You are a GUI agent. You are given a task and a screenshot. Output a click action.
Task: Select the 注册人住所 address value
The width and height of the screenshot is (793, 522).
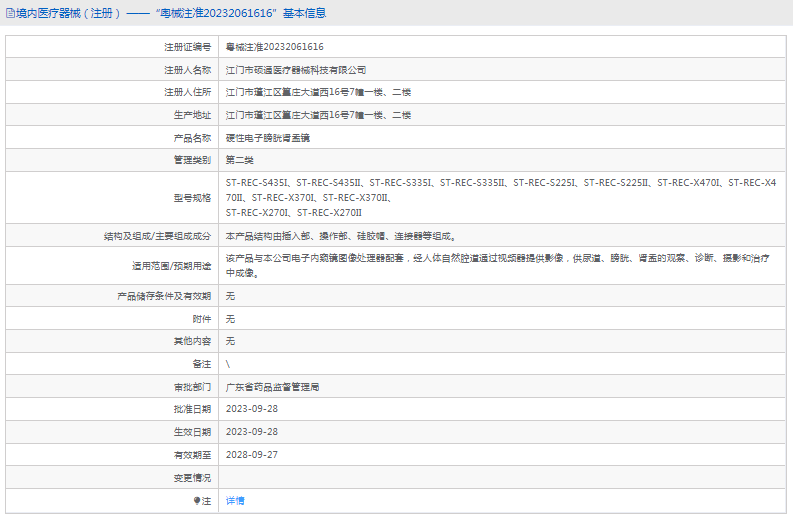(x=318, y=93)
